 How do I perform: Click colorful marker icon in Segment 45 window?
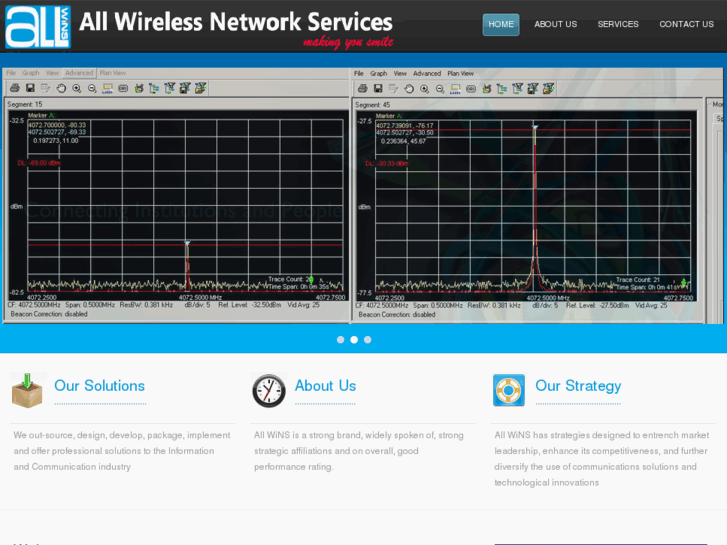click(x=487, y=89)
